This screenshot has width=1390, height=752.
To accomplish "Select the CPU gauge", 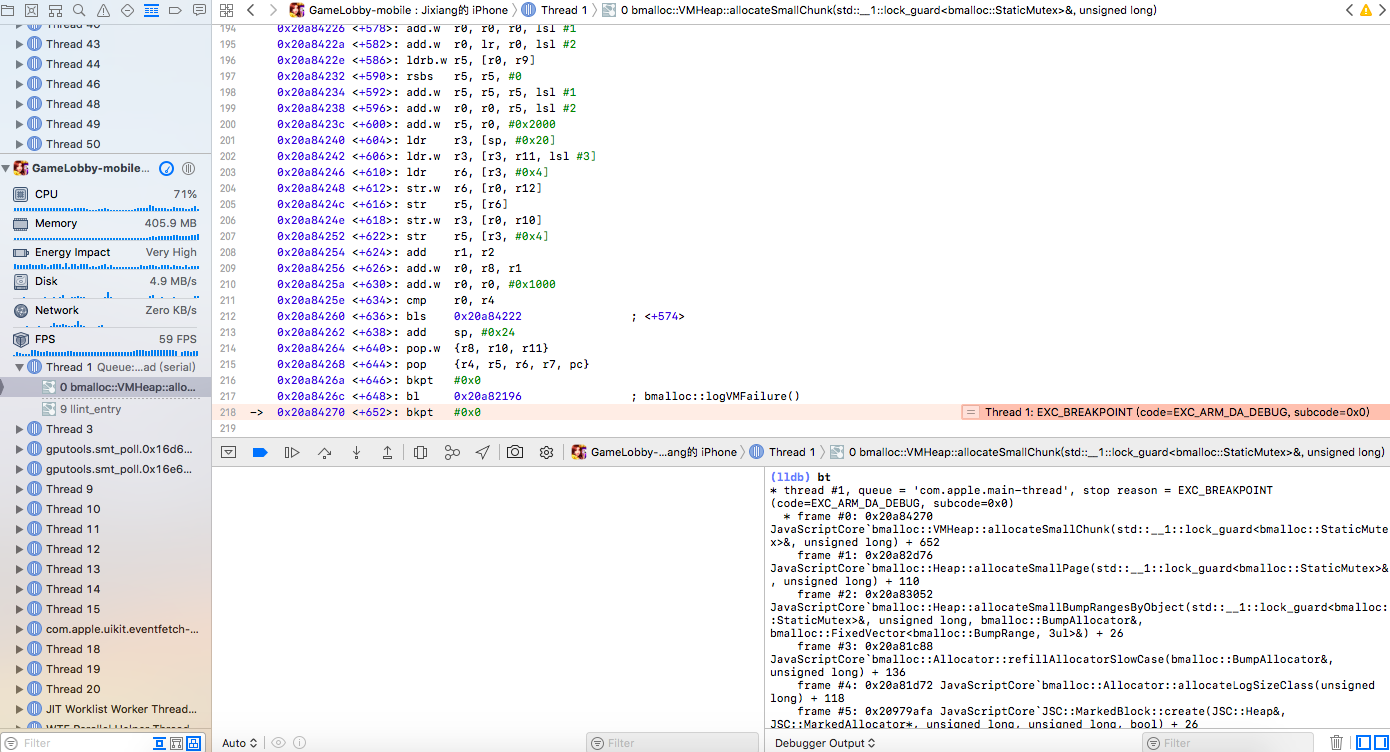I will pyautogui.click(x=105, y=198).
